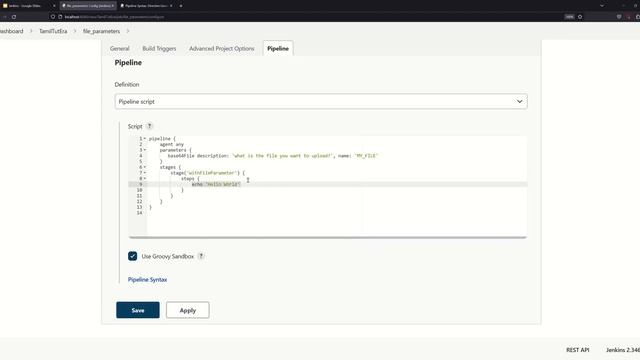Go to Dashboard breadcrumb

pos(11,31)
